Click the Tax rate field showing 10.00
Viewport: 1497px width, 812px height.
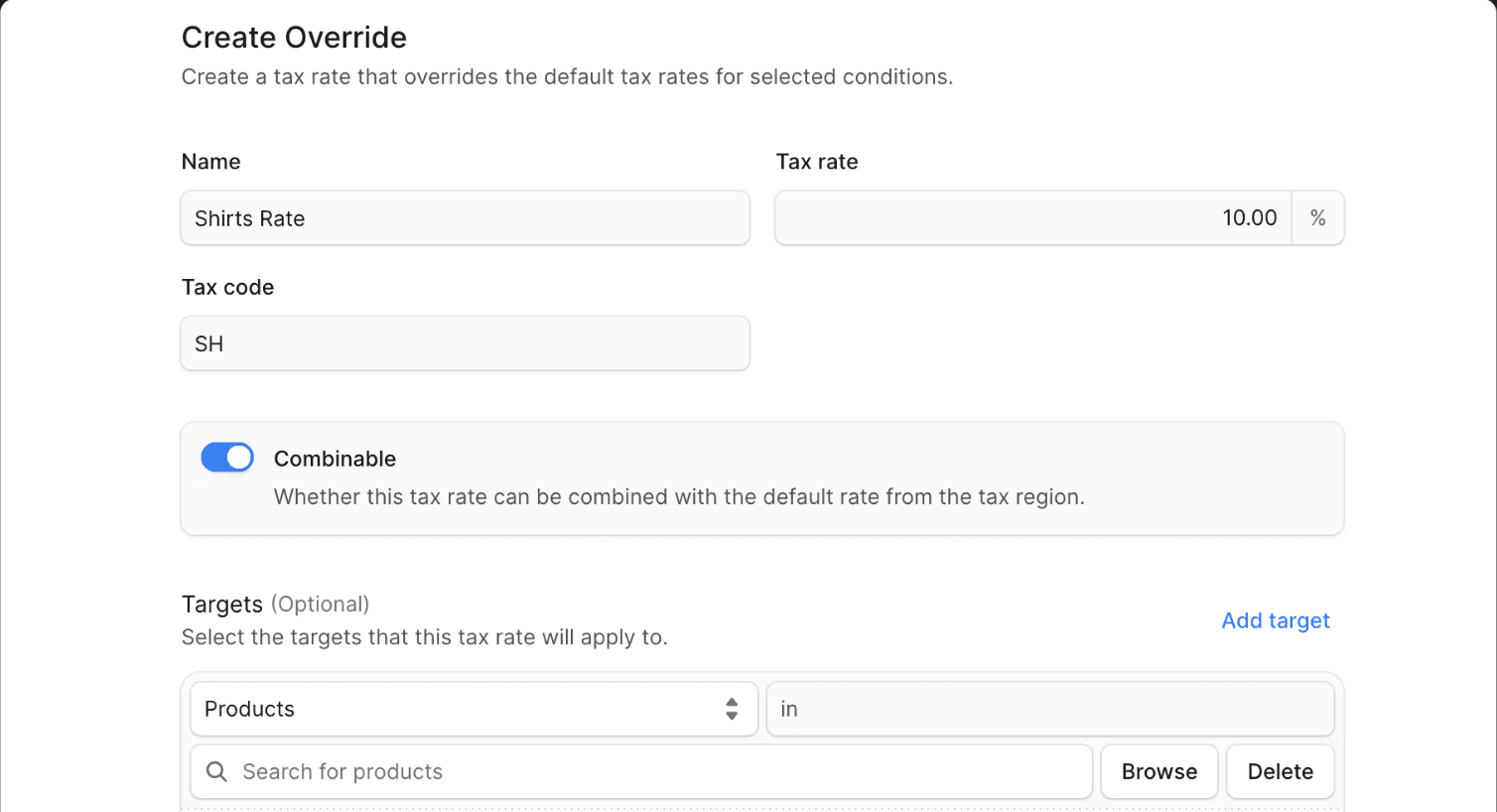[1032, 218]
